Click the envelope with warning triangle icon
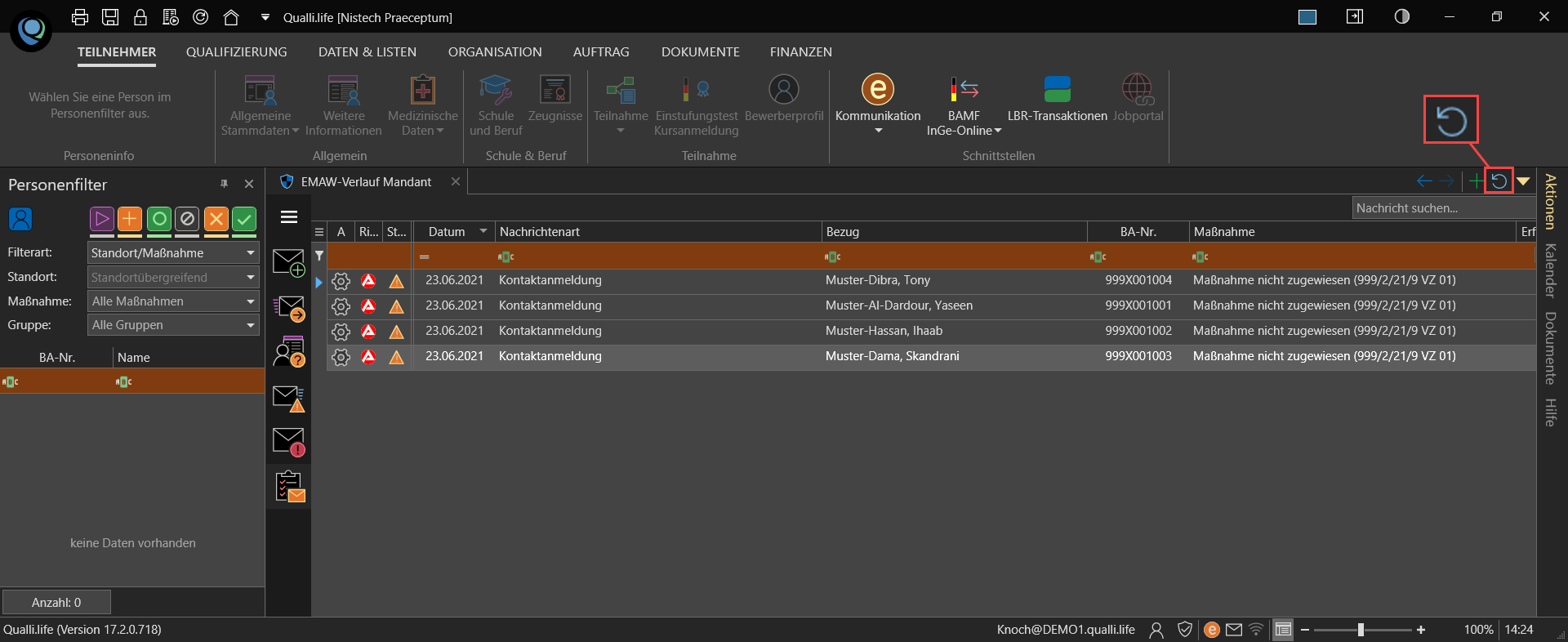Image resolution: width=1568 pixels, height=642 pixels. tap(288, 398)
